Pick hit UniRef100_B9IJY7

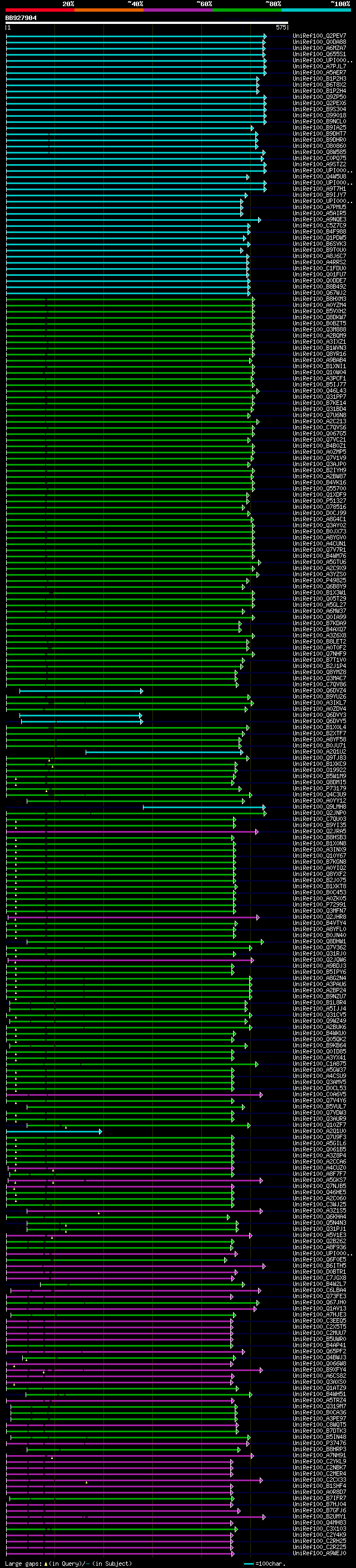[x=319, y=195]
